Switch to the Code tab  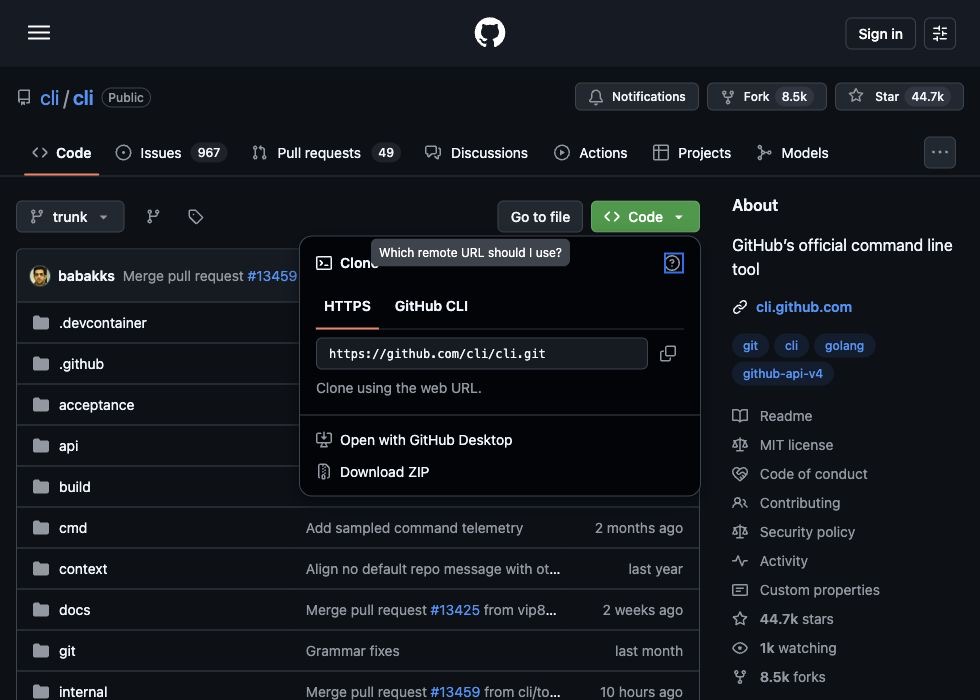coord(61,153)
